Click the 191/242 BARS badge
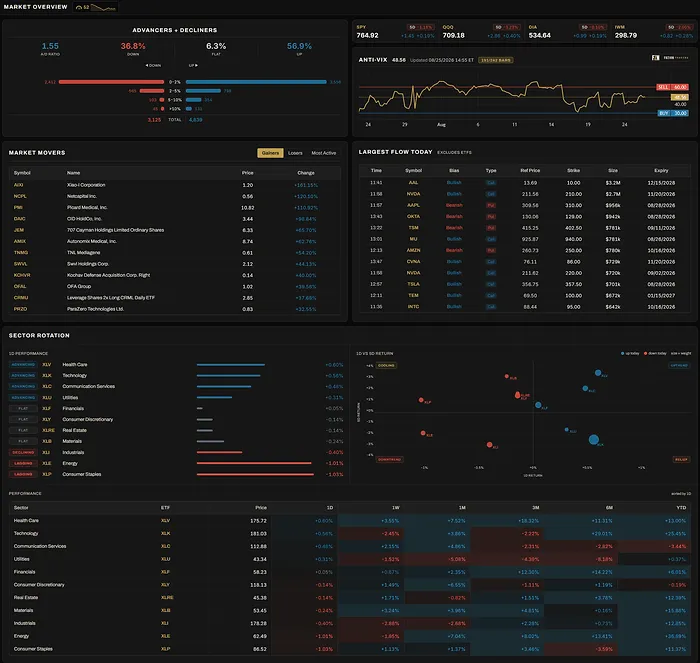The image size is (700, 663). (496, 60)
